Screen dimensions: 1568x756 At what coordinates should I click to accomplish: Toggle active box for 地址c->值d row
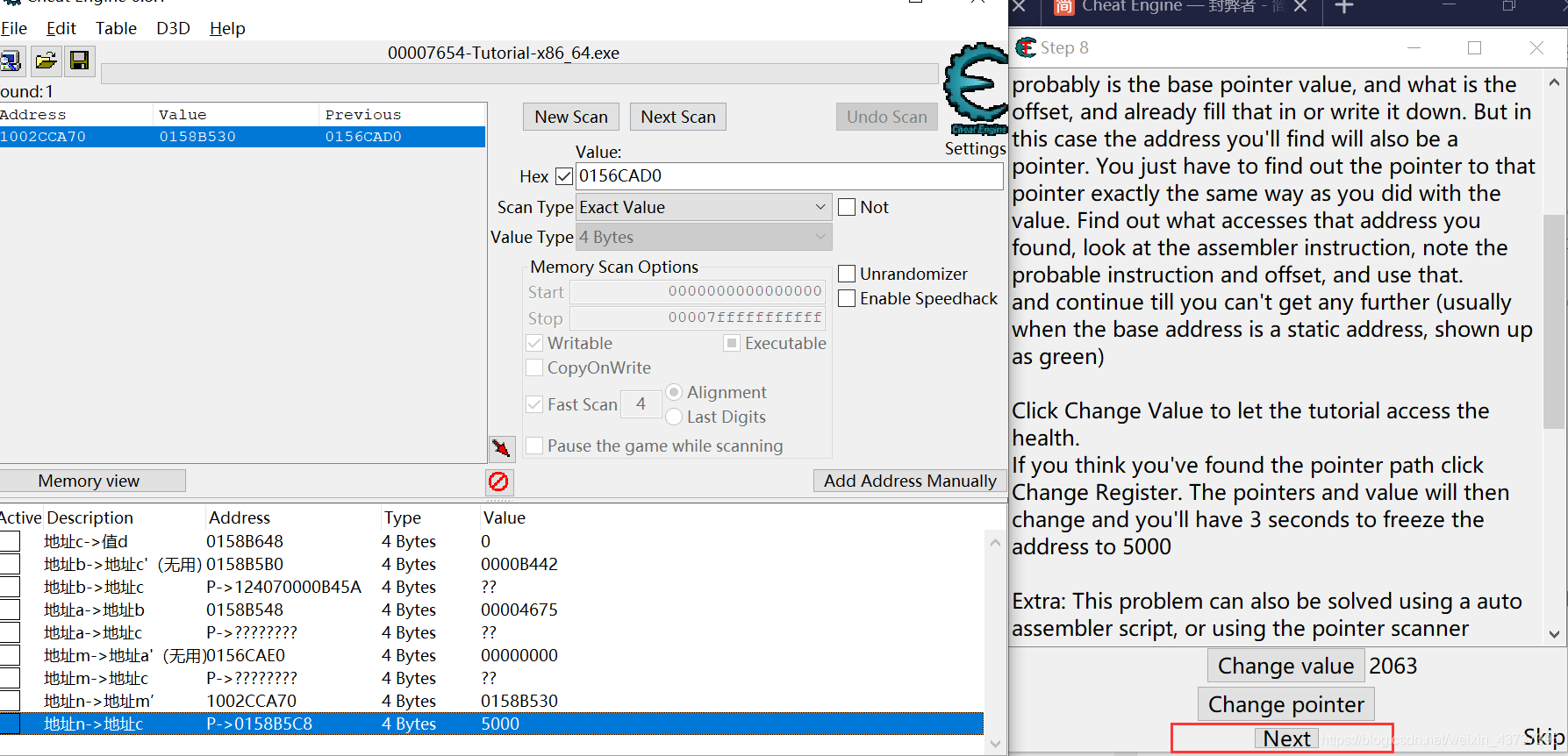tap(10, 541)
